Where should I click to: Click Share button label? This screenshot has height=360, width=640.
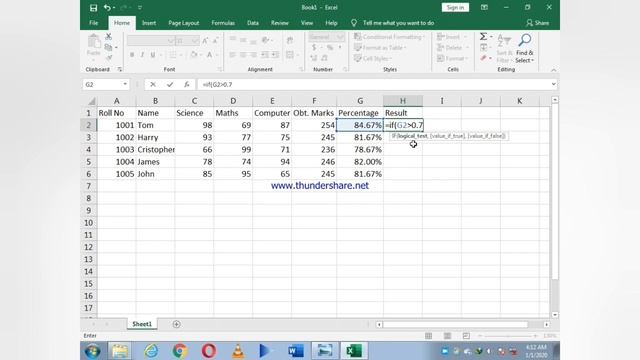pos(542,23)
